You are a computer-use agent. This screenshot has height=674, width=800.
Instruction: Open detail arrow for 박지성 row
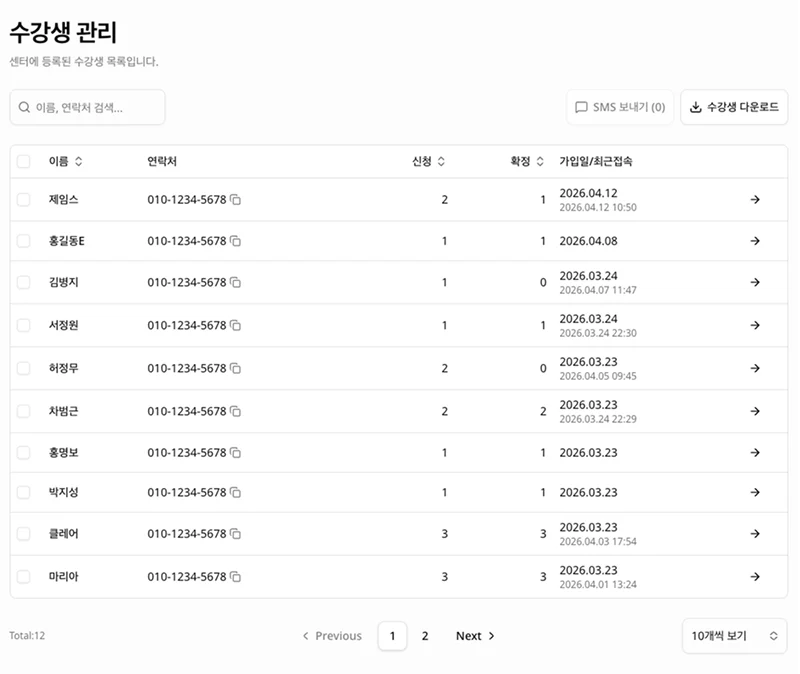pyautogui.click(x=755, y=492)
